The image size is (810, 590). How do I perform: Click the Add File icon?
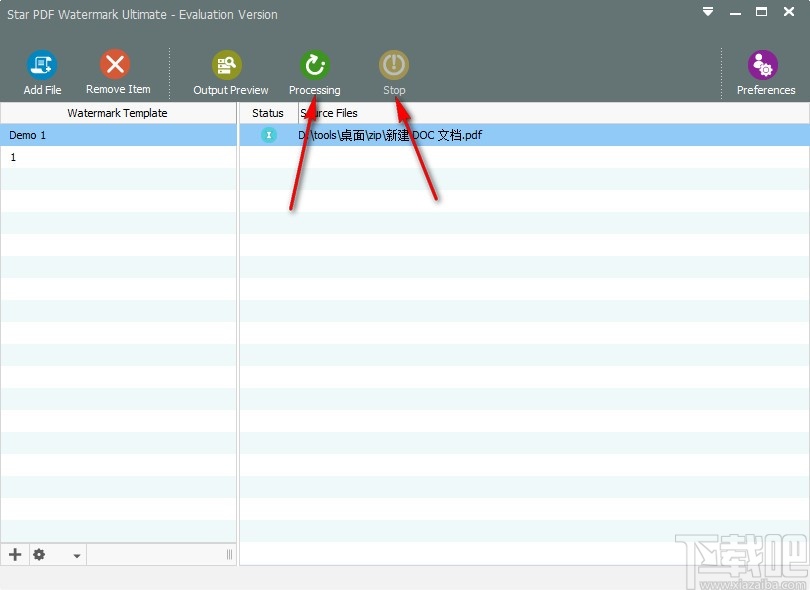pyautogui.click(x=42, y=65)
